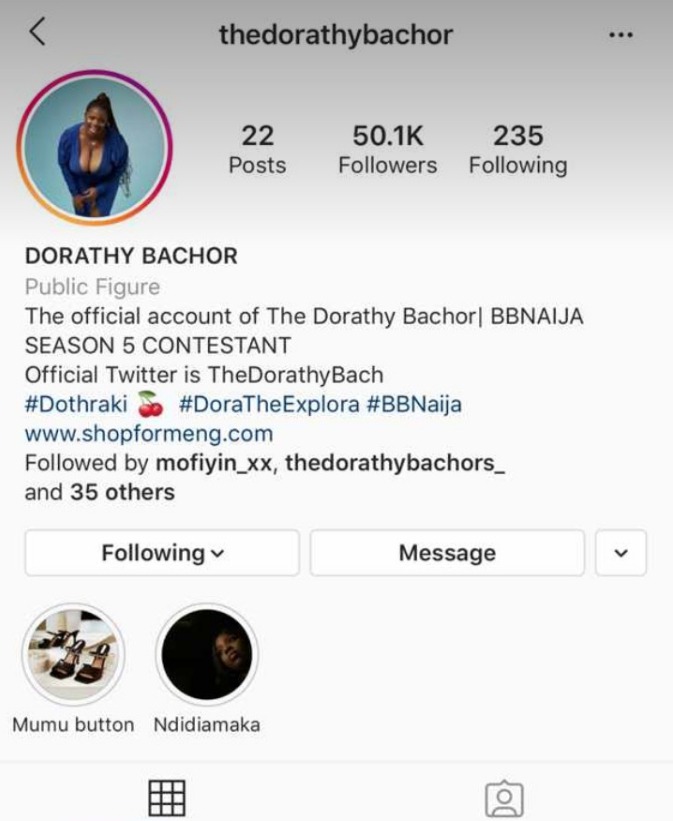Switch to the tagged photos tab
The height and width of the screenshot is (821, 673).
pos(504,799)
